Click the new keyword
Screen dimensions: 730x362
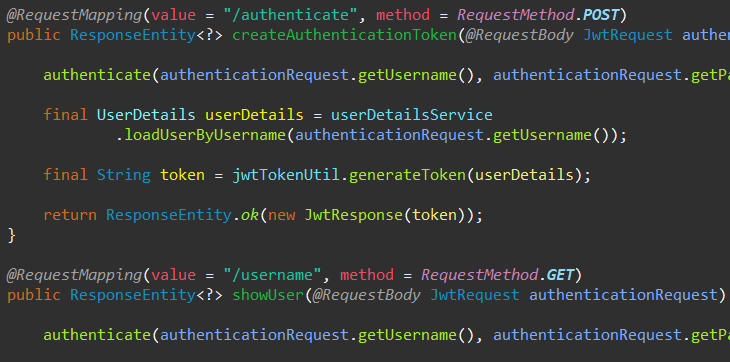click(282, 215)
